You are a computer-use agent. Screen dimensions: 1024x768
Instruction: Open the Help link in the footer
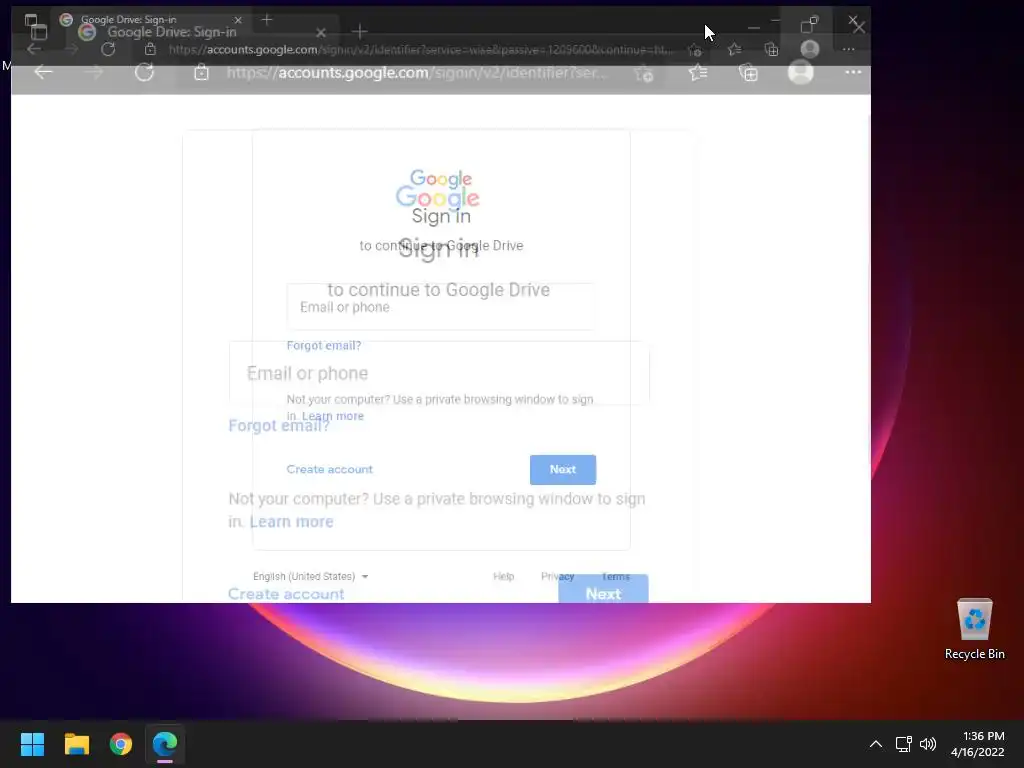(x=504, y=576)
